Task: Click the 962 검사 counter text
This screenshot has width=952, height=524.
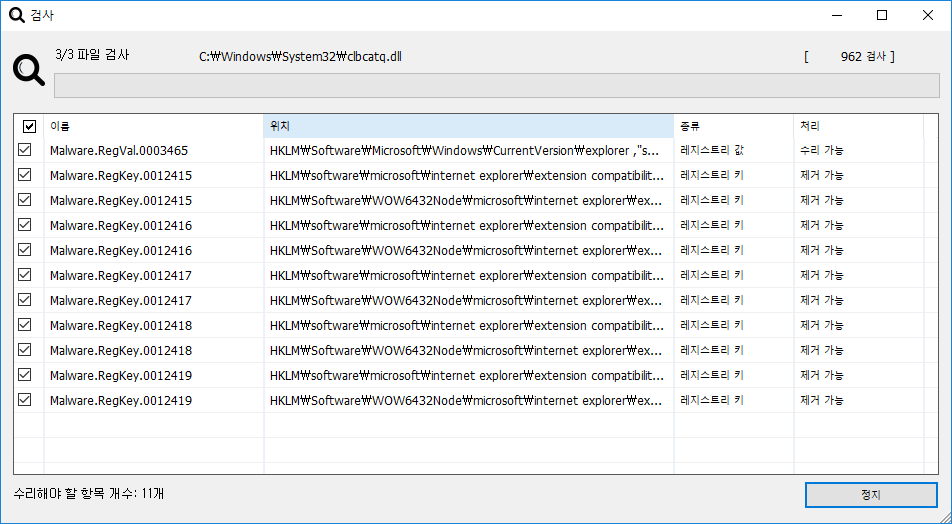Action: point(862,56)
